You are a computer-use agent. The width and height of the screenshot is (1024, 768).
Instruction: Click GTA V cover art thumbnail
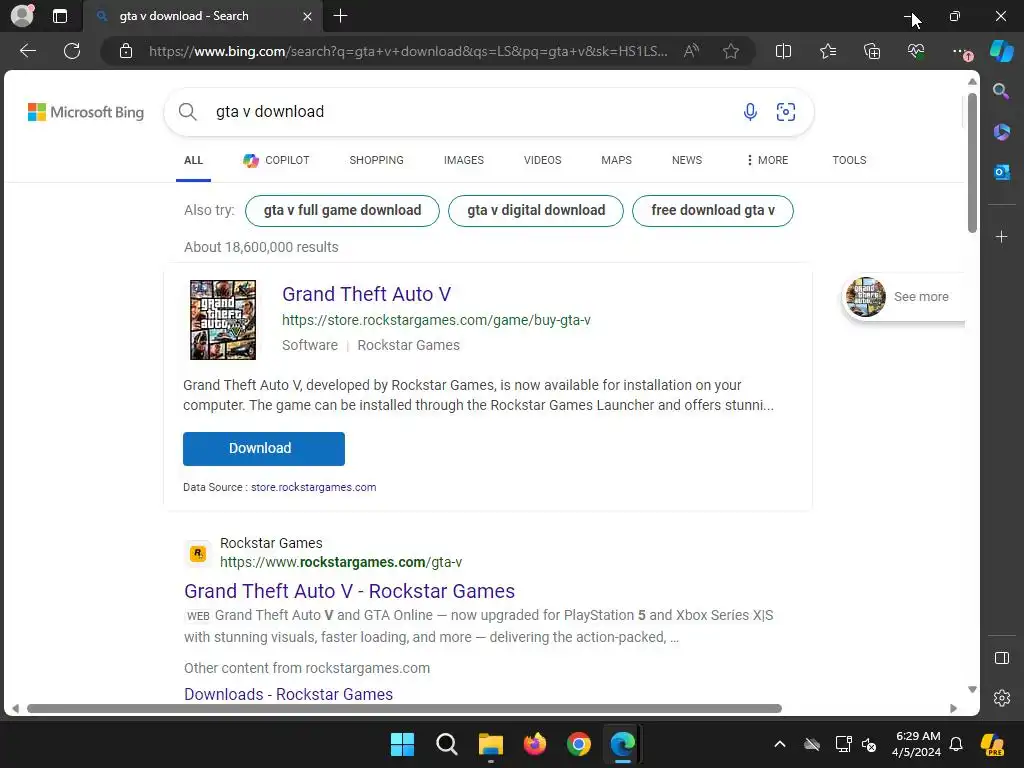coord(223,320)
